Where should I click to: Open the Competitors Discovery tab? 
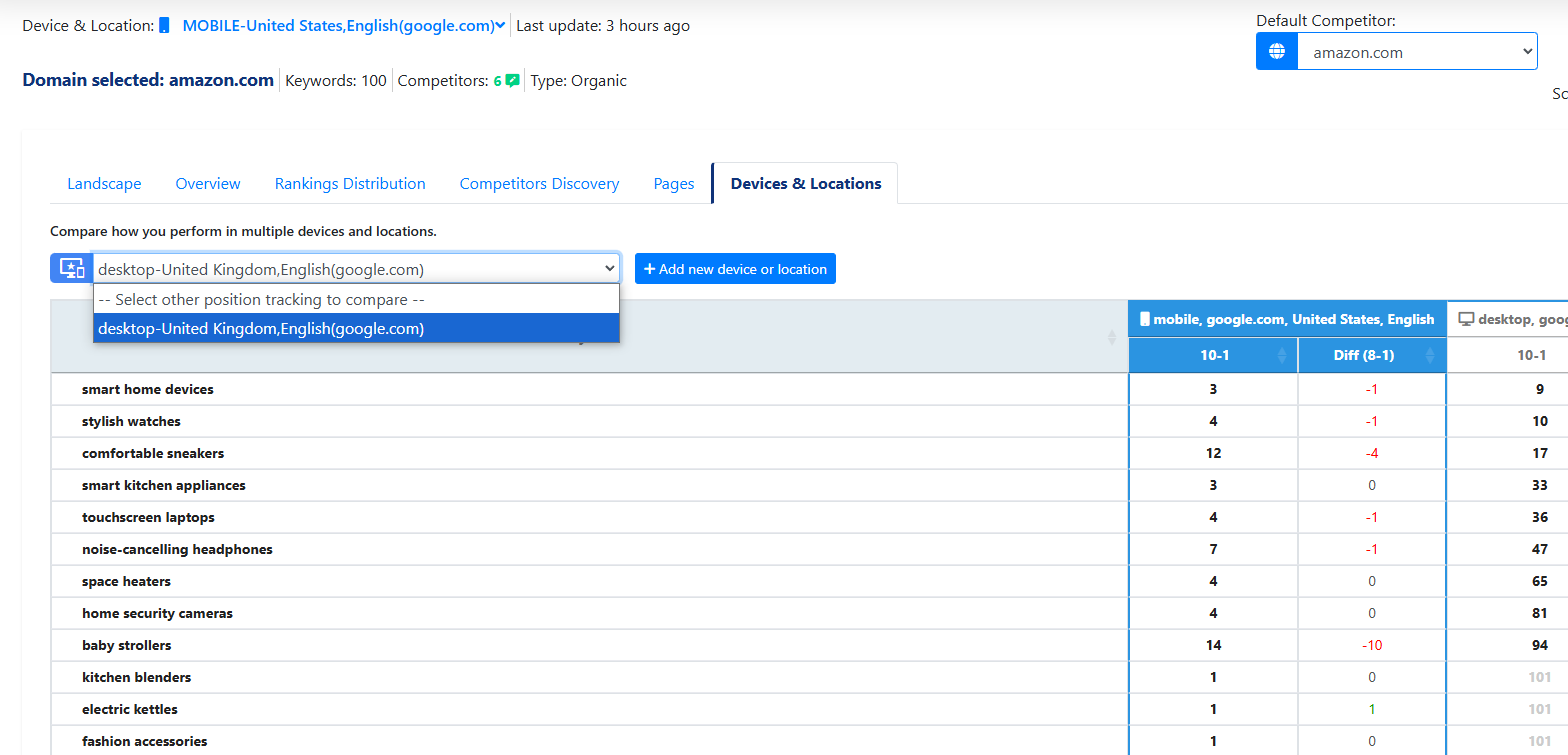pyautogui.click(x=539, y=184)
